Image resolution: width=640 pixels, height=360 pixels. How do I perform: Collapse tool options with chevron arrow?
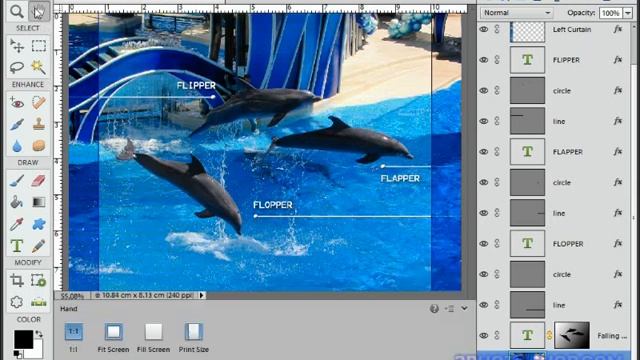click(464, 309)
